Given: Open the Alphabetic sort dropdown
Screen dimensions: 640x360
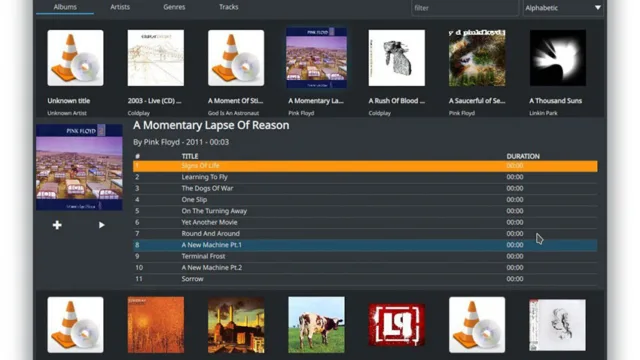Looking at the screenshot, I should point(563,8).
